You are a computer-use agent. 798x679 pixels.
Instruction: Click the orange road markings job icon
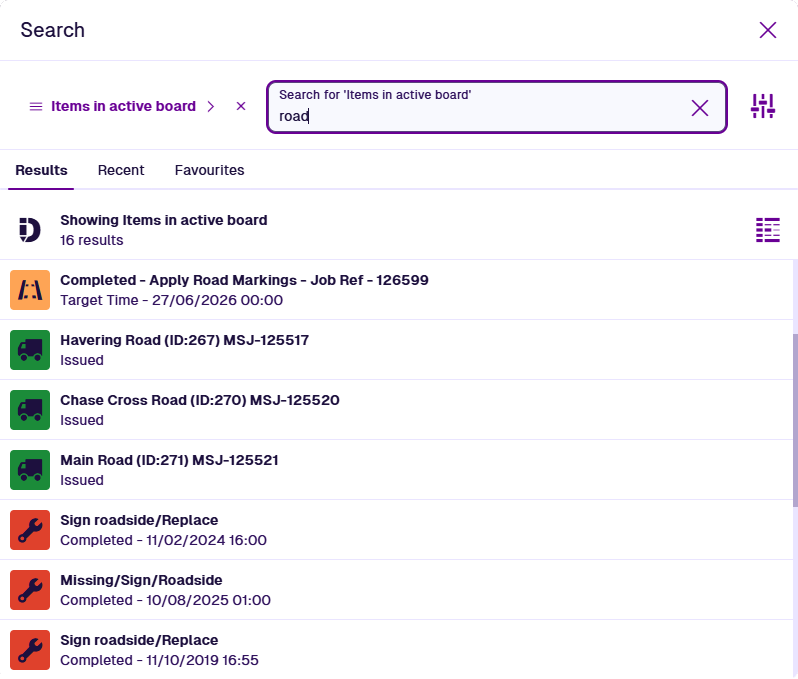point(30,290)
